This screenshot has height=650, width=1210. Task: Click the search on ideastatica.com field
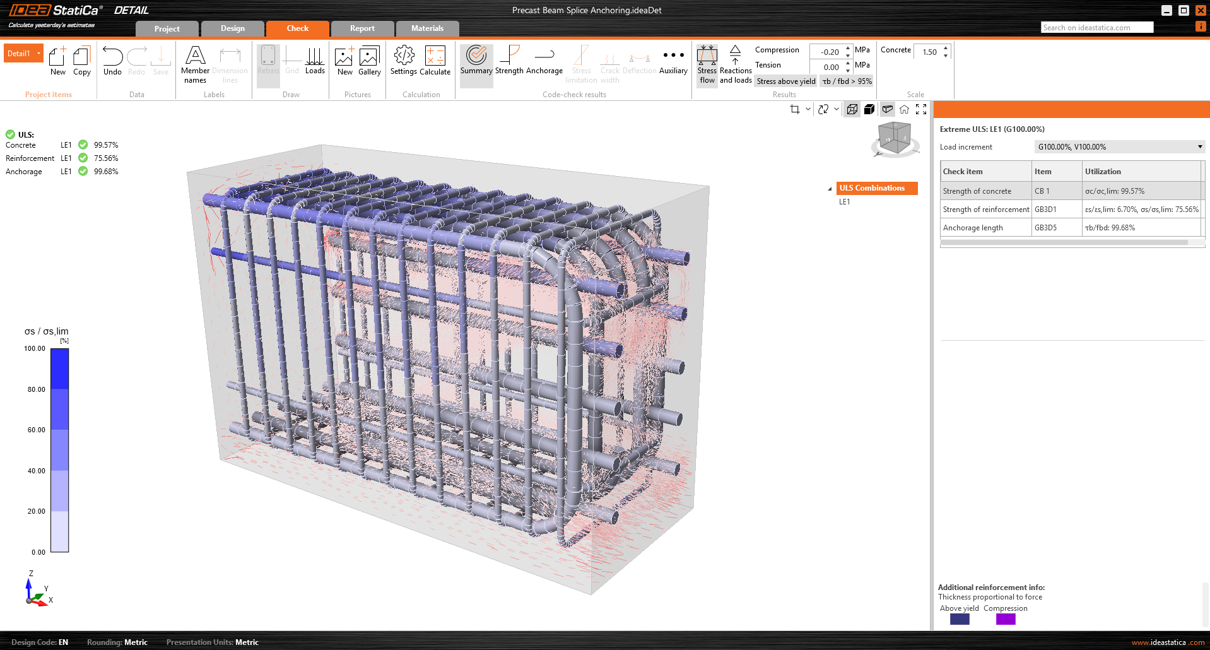1096,27
